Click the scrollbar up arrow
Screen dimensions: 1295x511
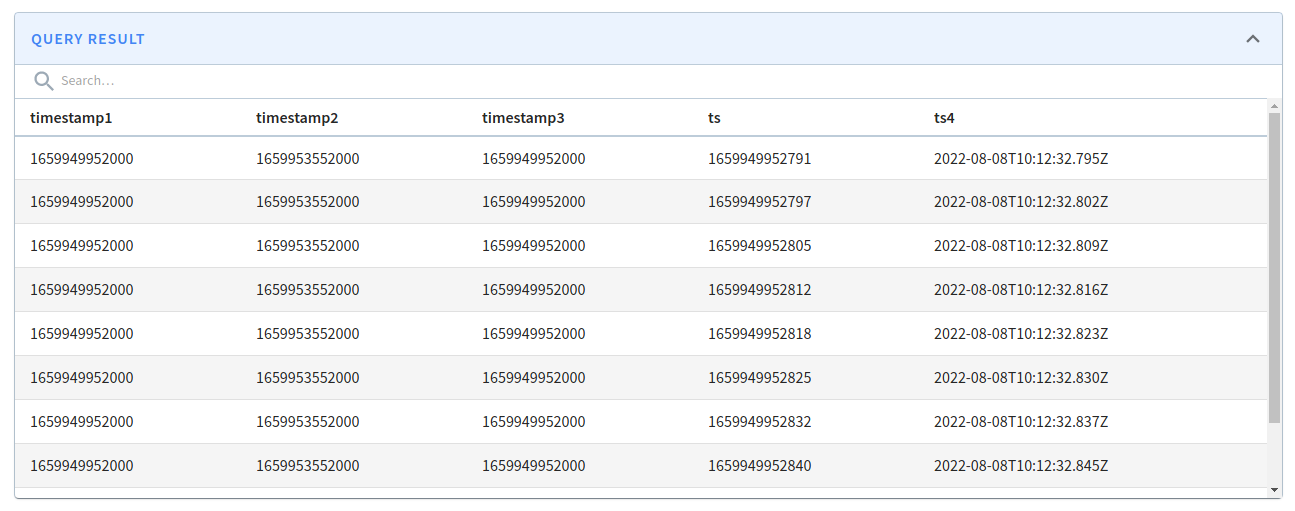pyautogui.click(x=1274, y=105)
